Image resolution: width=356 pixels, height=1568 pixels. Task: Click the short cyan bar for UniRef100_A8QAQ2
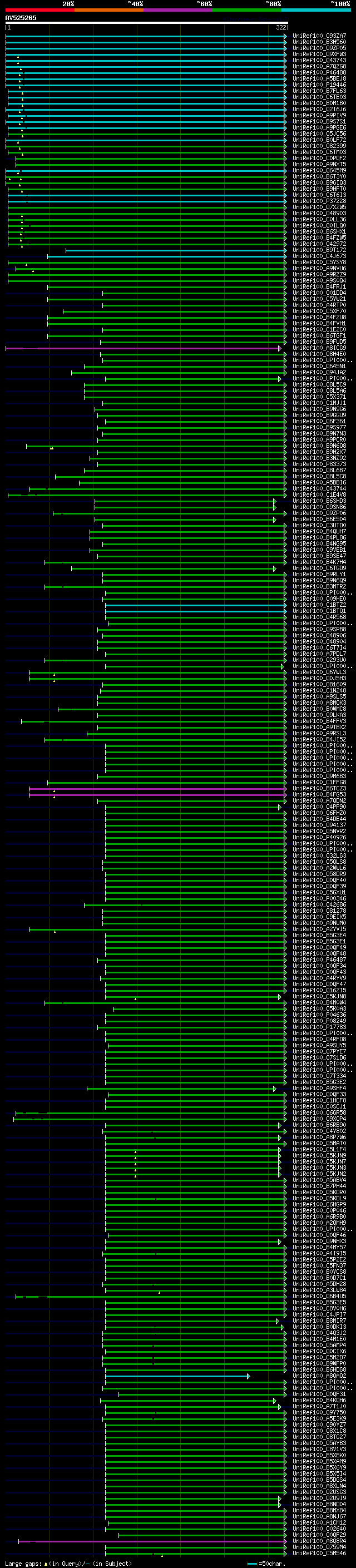coord(177,1376)
